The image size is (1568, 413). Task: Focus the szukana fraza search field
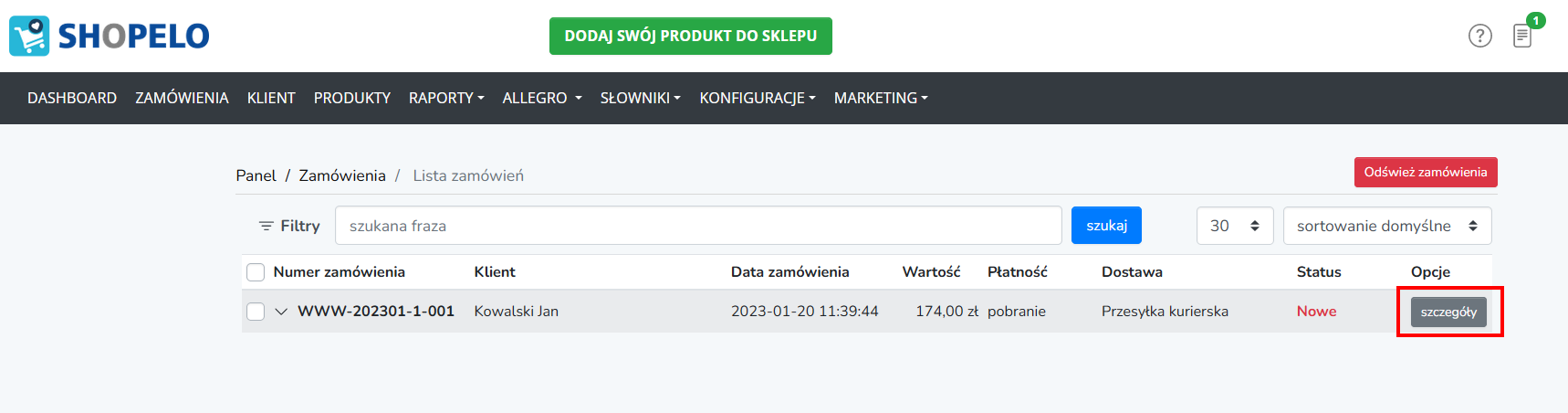point(698,226)
